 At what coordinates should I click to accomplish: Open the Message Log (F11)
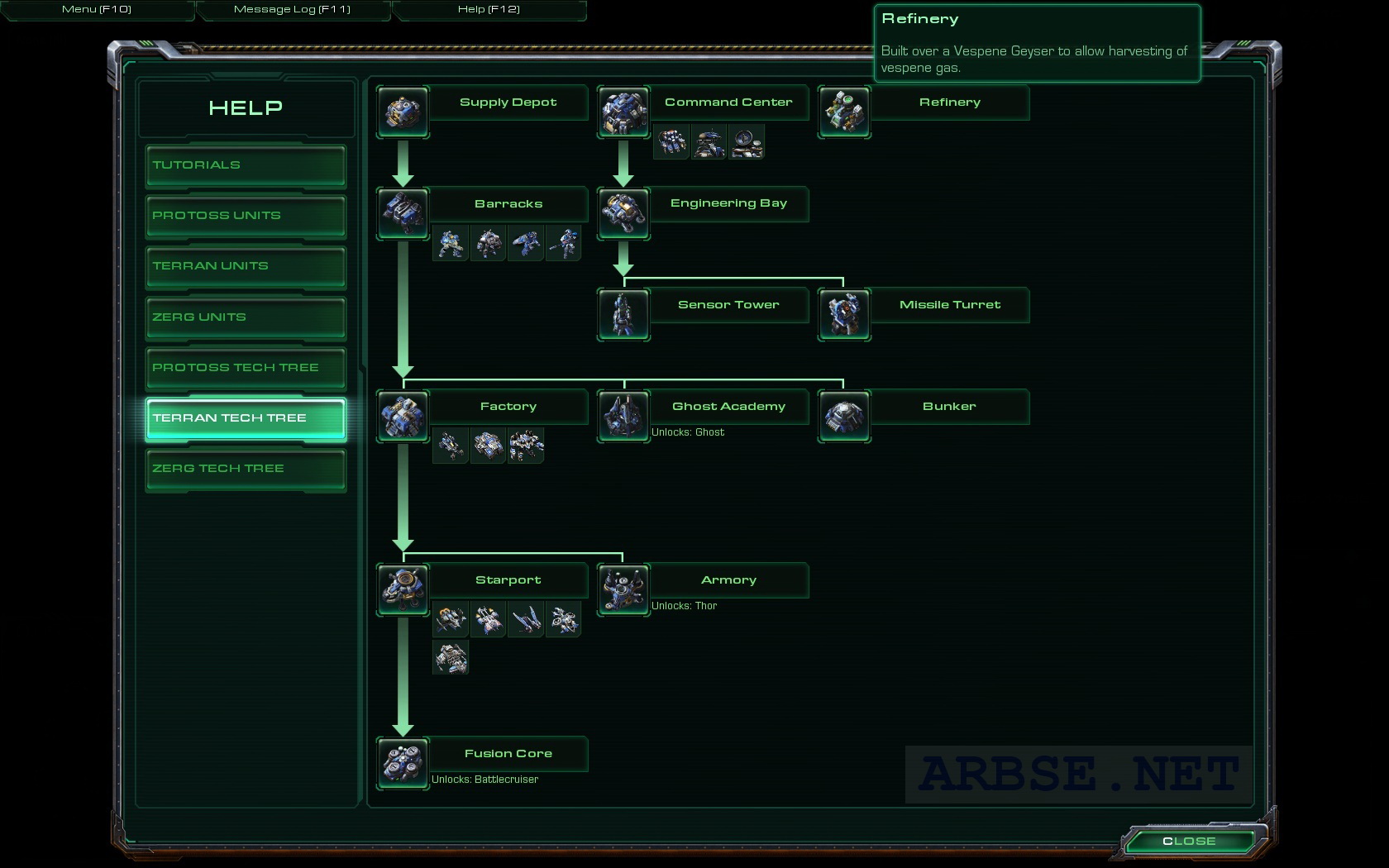point(293,10)
